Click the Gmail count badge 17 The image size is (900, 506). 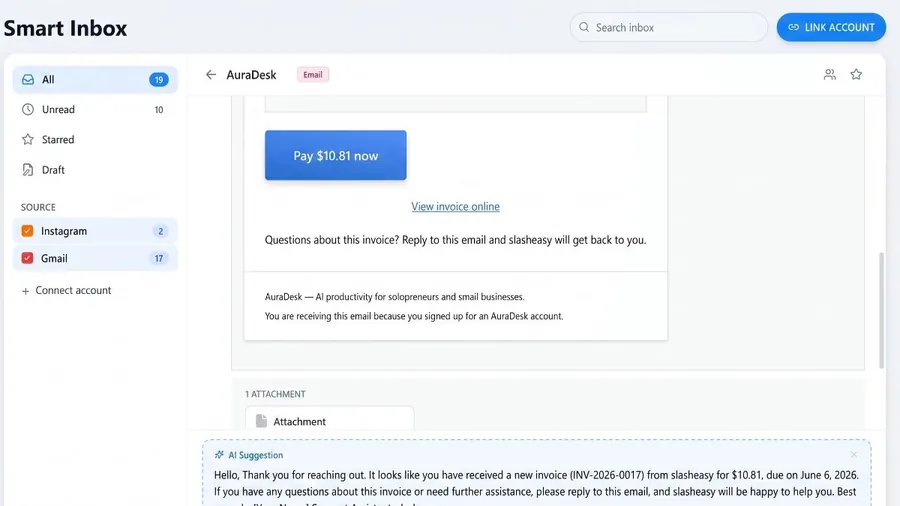pos(159,259)
